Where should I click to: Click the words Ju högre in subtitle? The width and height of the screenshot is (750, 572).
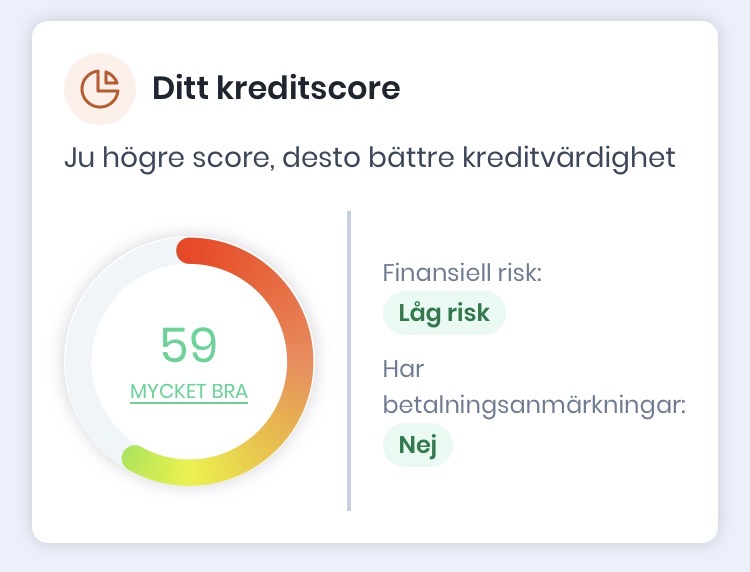point(115,158)
